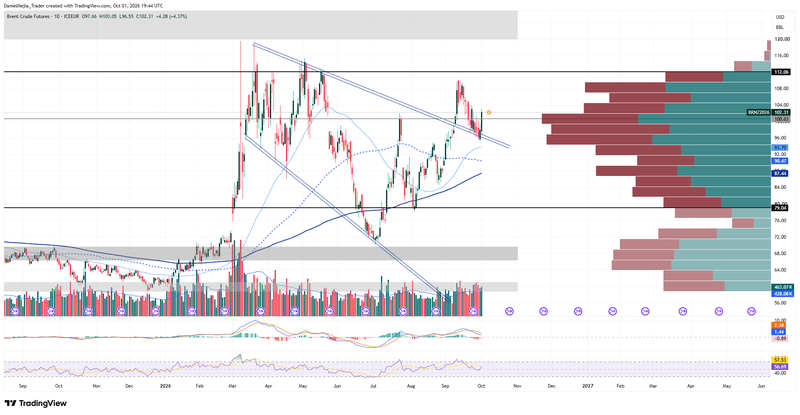Click the 2026 year label on time axis
This screenshot has height=415, width=800.
[x=165, y=386]
